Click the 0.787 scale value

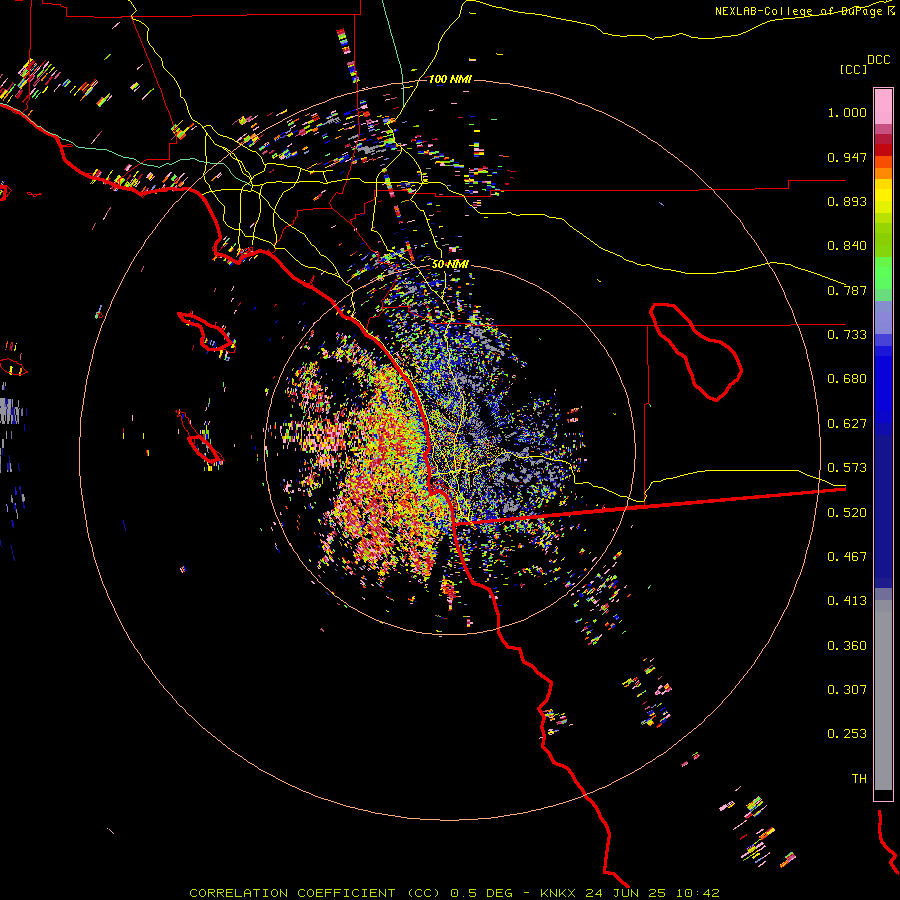(847, 290)
